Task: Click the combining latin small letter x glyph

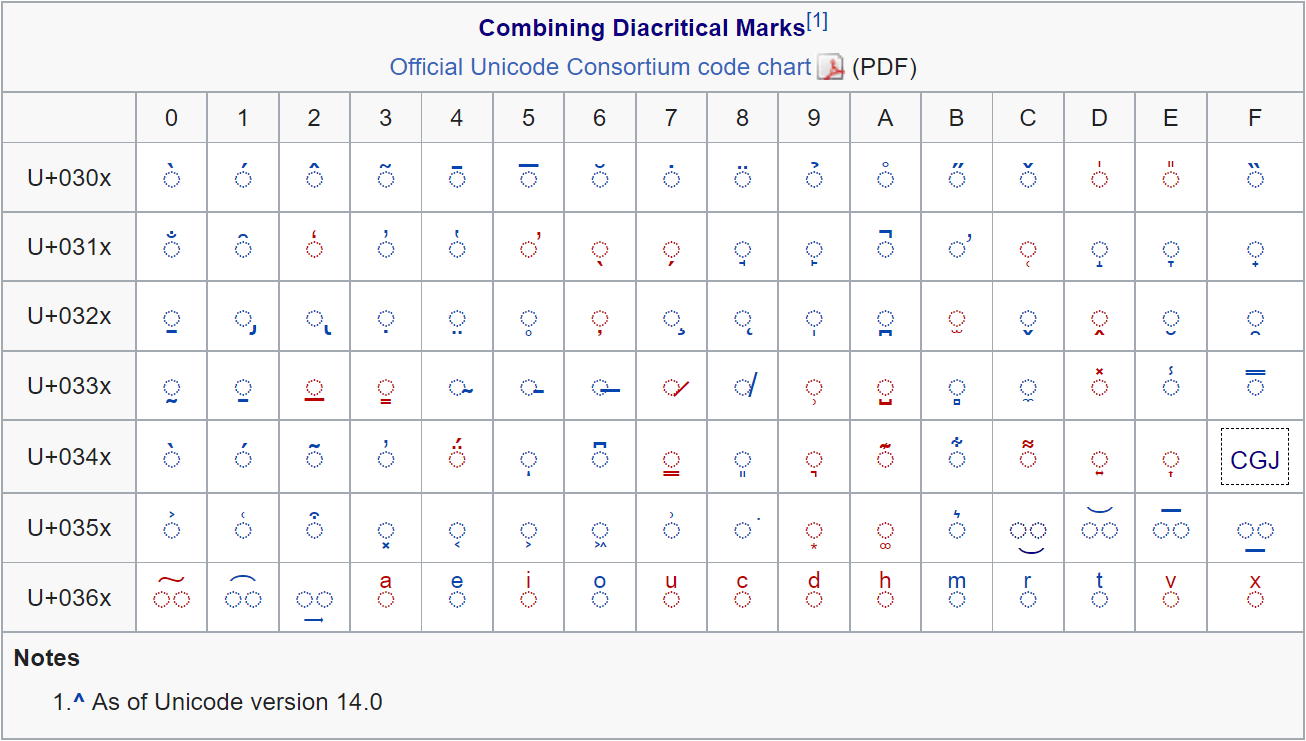Action: click(x=1254, y=596)
